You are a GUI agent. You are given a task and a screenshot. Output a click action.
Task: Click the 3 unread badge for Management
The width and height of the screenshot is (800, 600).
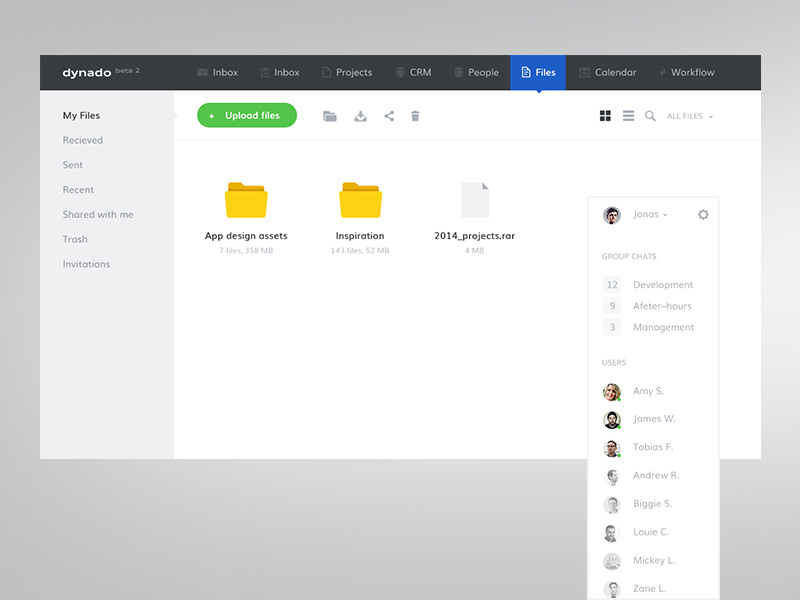point(612,327)
